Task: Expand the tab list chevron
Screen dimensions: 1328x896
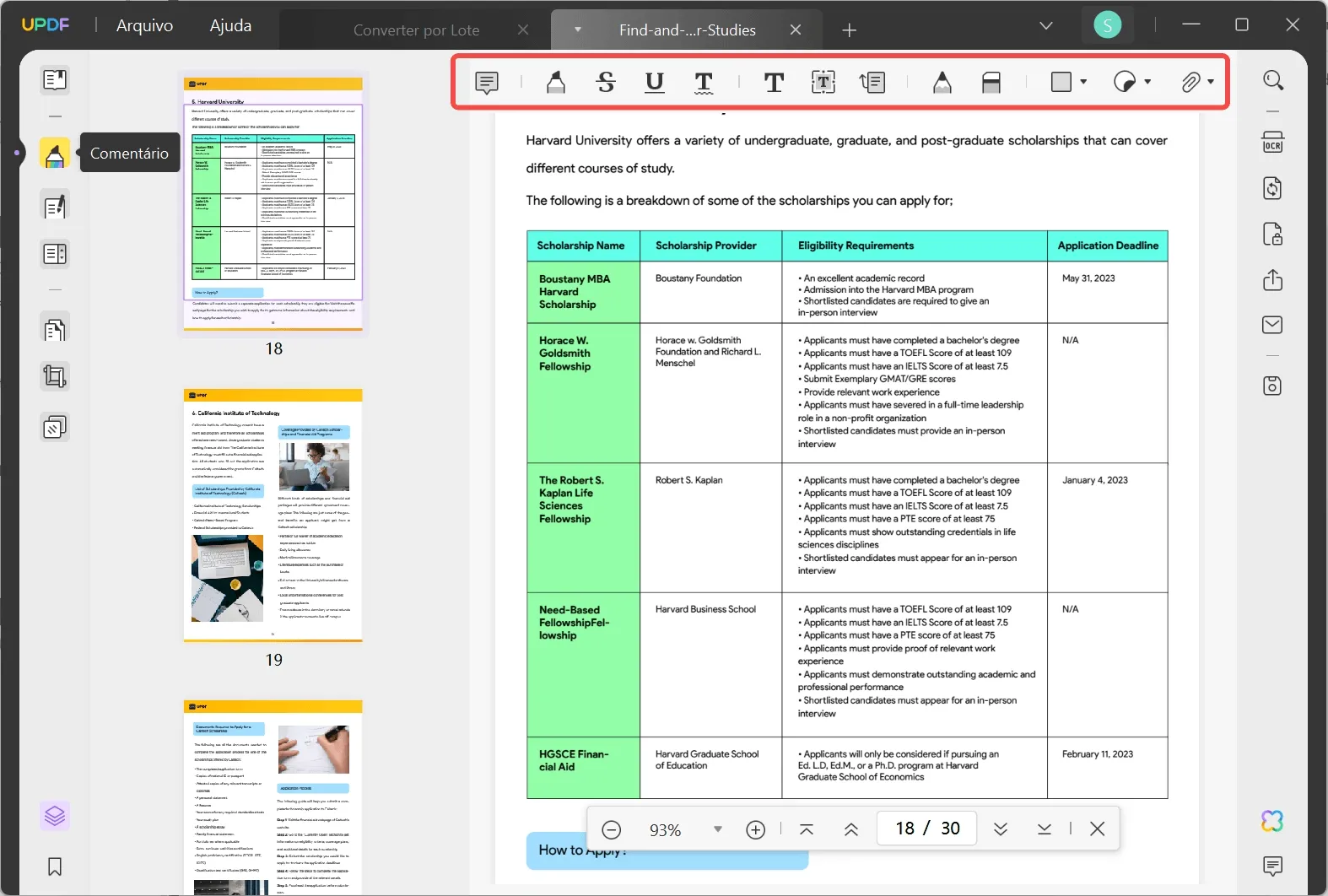Action: (x=1046, y=25)
